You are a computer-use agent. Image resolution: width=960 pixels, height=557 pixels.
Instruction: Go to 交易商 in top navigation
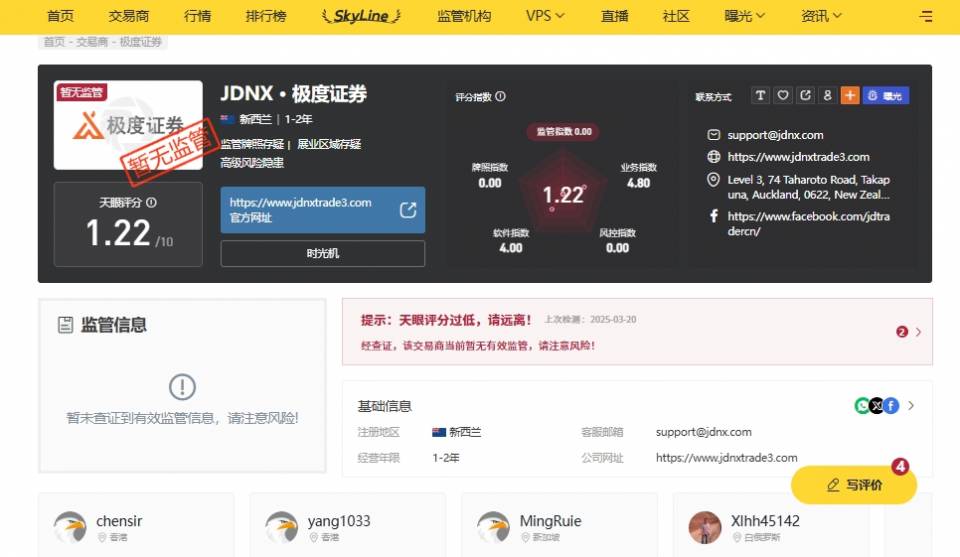[x=129, y=16]
